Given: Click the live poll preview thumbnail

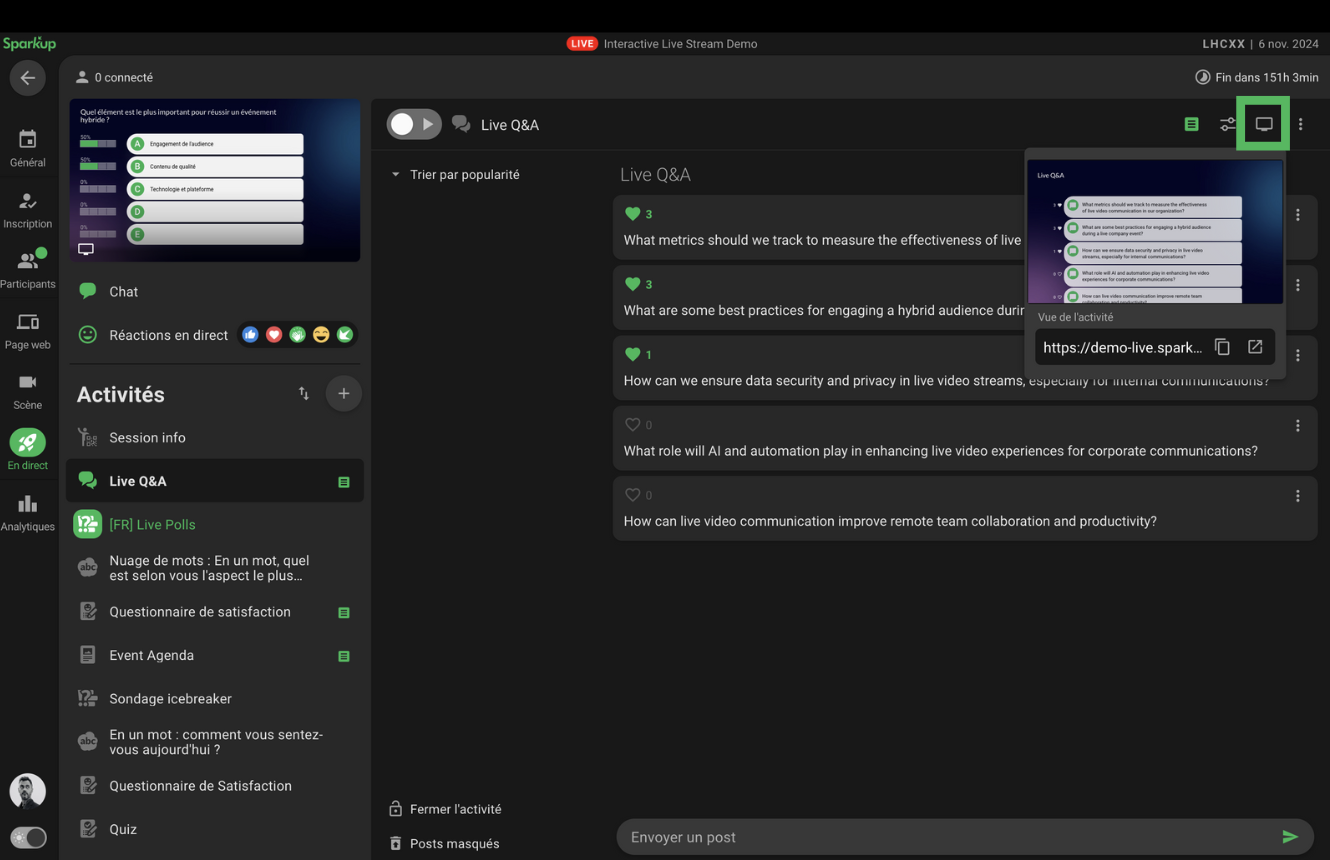Looking at the screenshot, I should 215,180.
